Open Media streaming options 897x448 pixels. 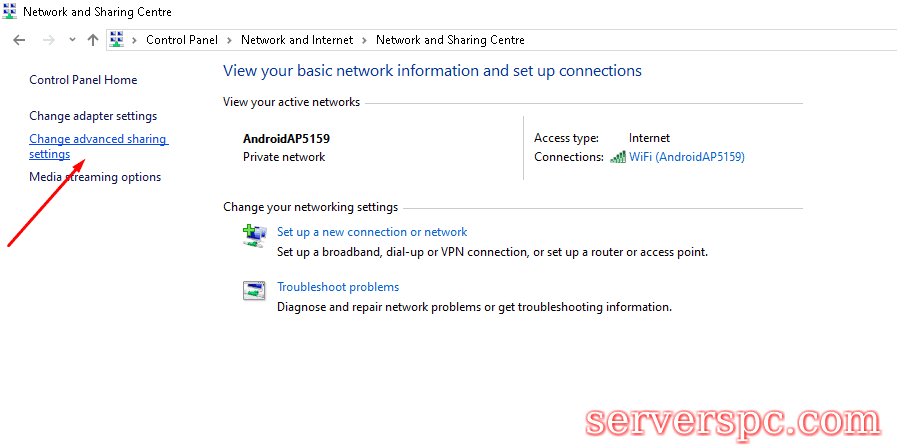[95, 177]
